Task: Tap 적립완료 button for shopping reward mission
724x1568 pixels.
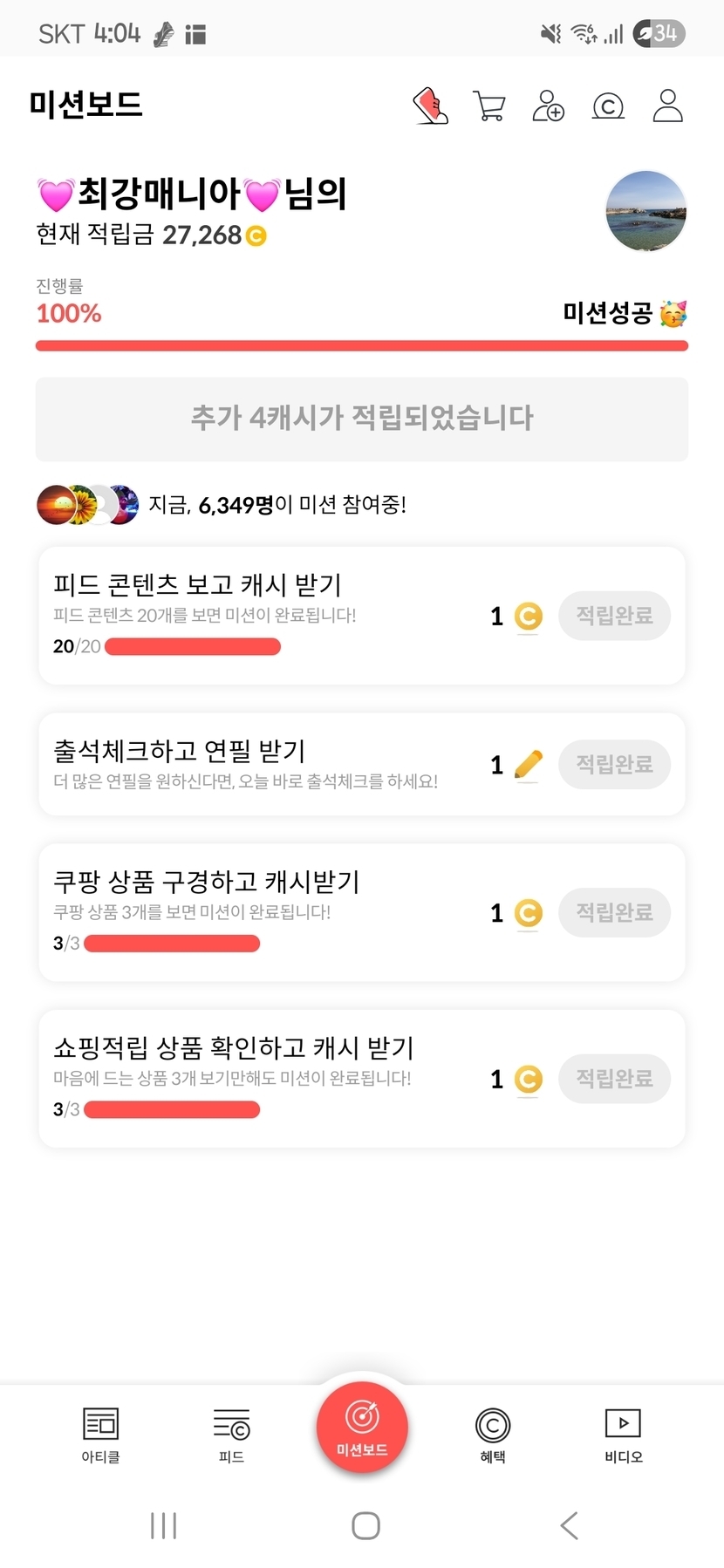Action: point(614,1079)
